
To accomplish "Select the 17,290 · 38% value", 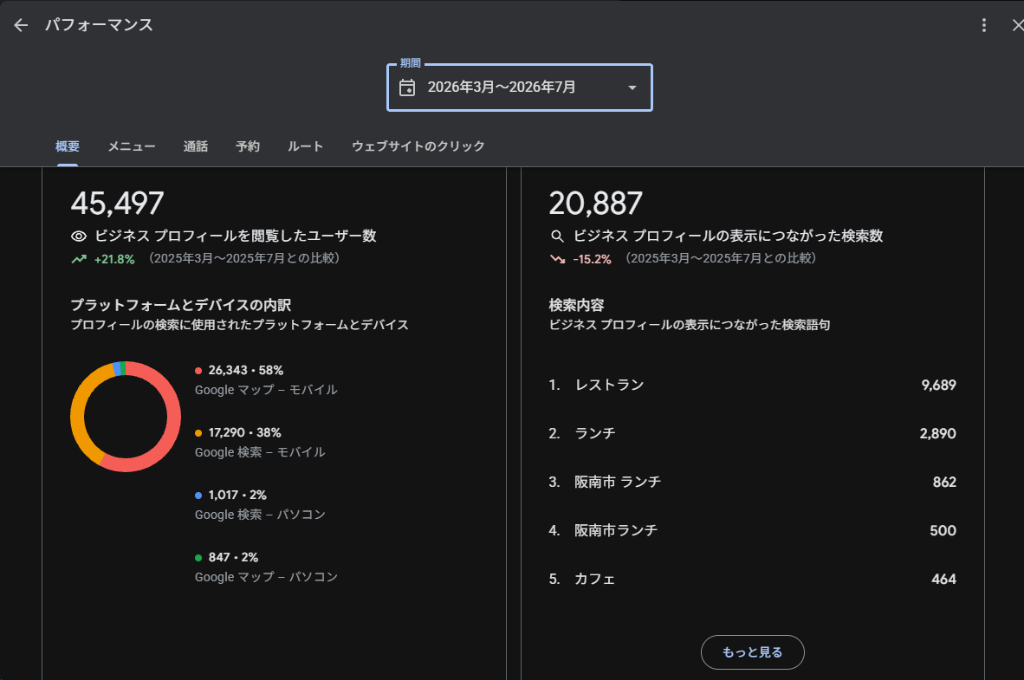I will [x=245, y=433].
